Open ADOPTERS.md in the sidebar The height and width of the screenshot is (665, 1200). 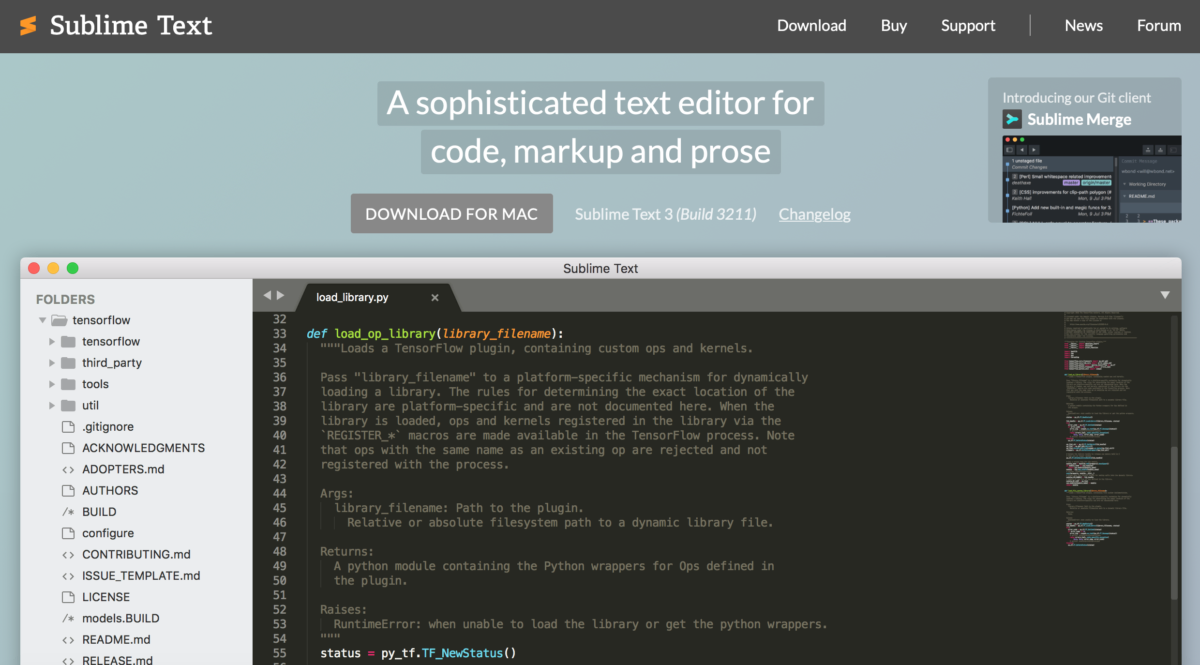click(x=124, y=469)
